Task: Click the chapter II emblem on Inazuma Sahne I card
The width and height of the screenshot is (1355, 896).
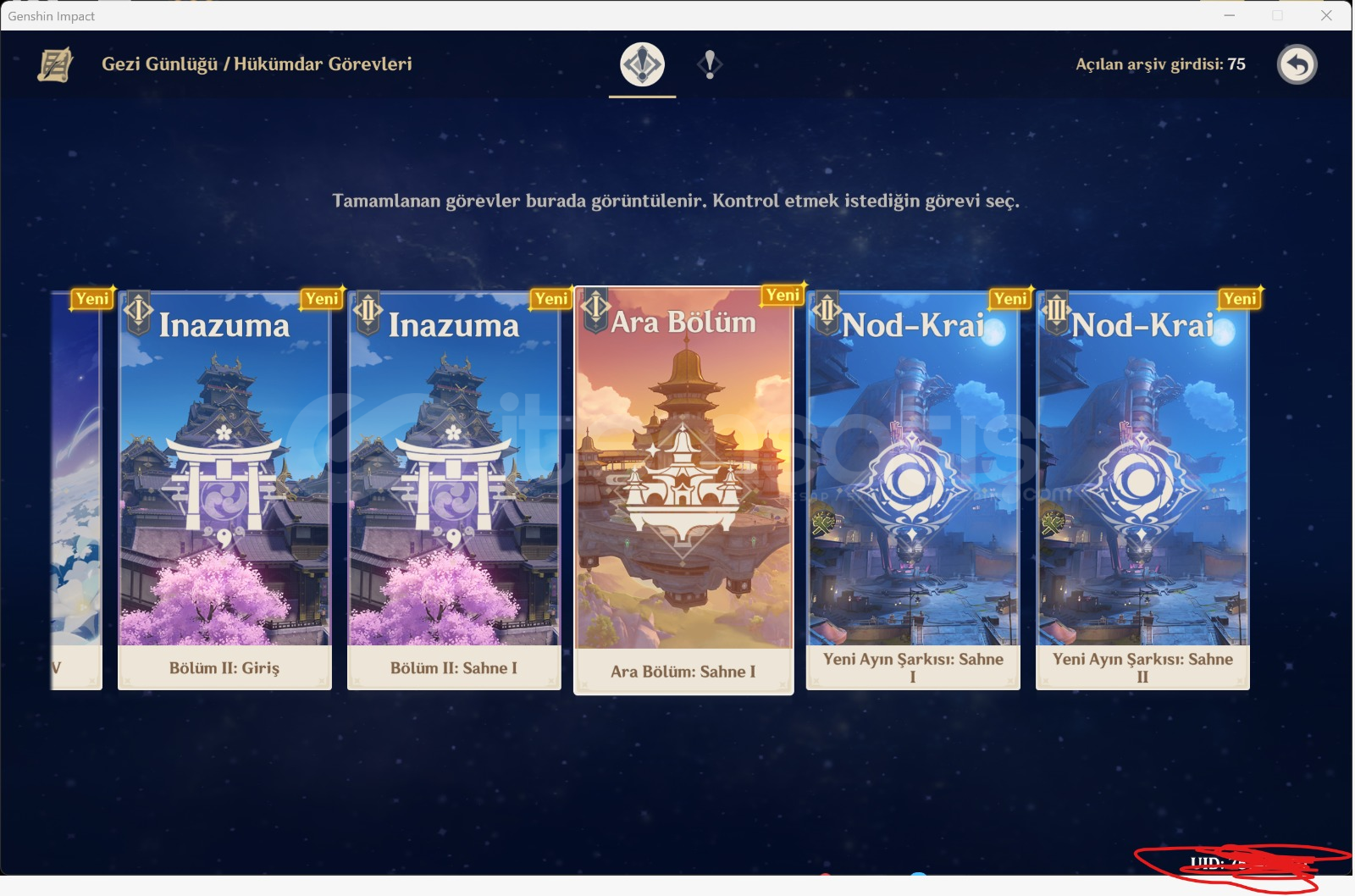Action: 368,312
